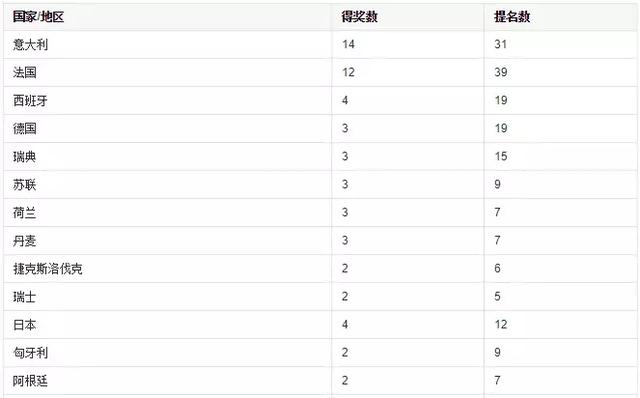Click the 西班牙 row label
The width and height of the screenshot is (640, 398).
click(x=30, y=100)
